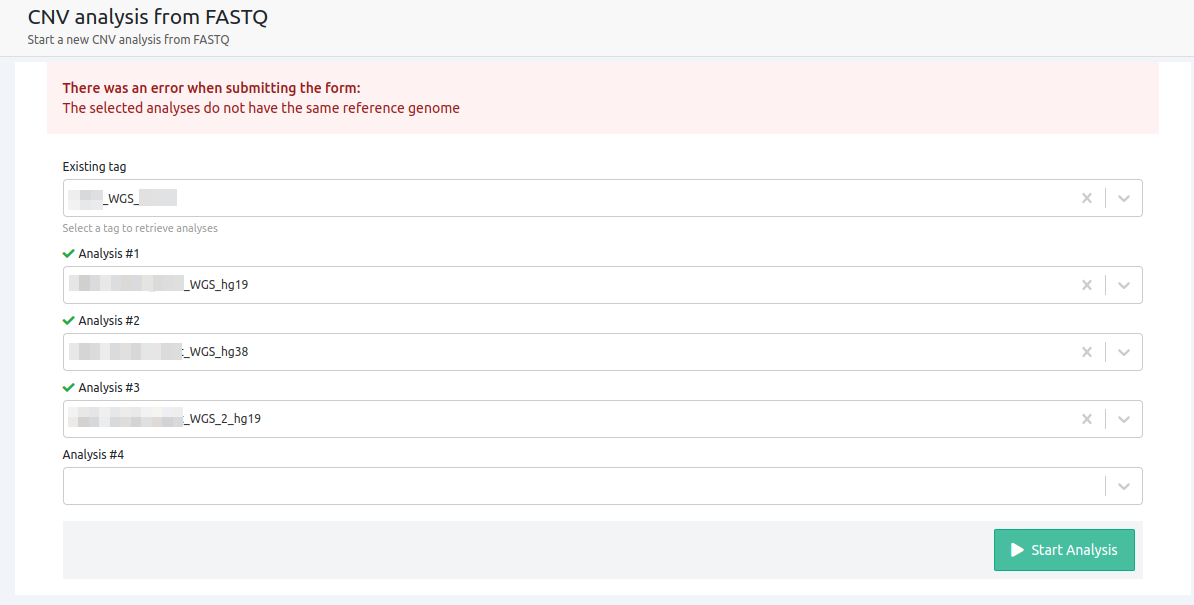Click the reference genome error message
This screenshot has width=1194, height=605.
coord(261,108)
